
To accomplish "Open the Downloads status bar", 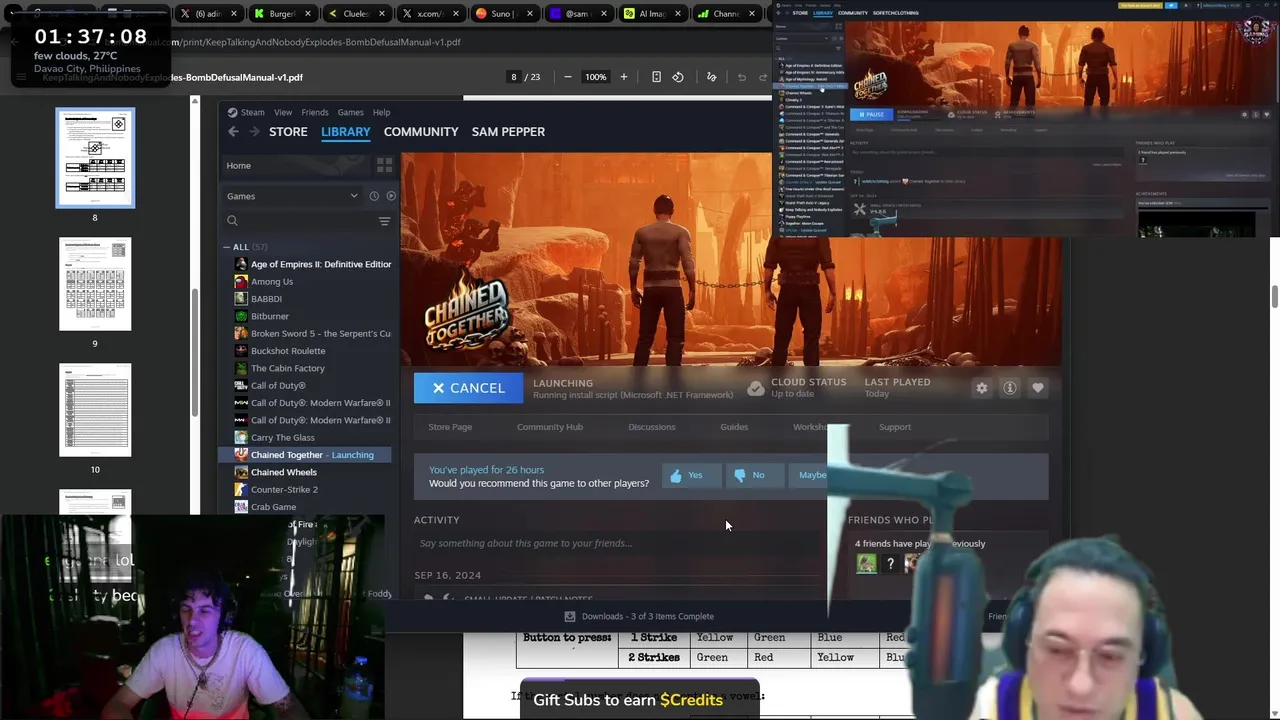I will [x=639, y=616].
